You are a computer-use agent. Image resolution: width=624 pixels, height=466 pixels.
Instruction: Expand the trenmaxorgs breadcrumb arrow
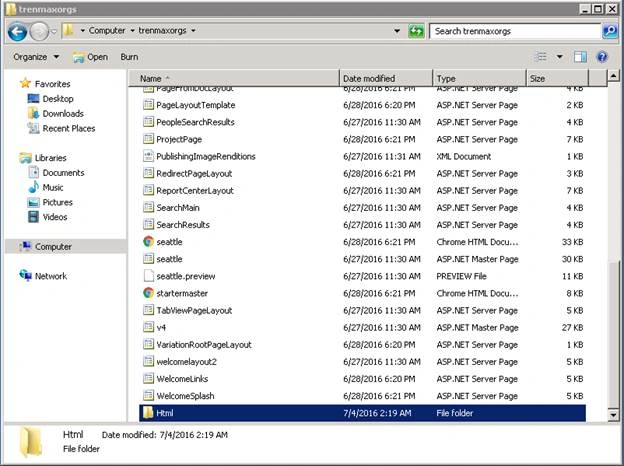tap(193, 31)
